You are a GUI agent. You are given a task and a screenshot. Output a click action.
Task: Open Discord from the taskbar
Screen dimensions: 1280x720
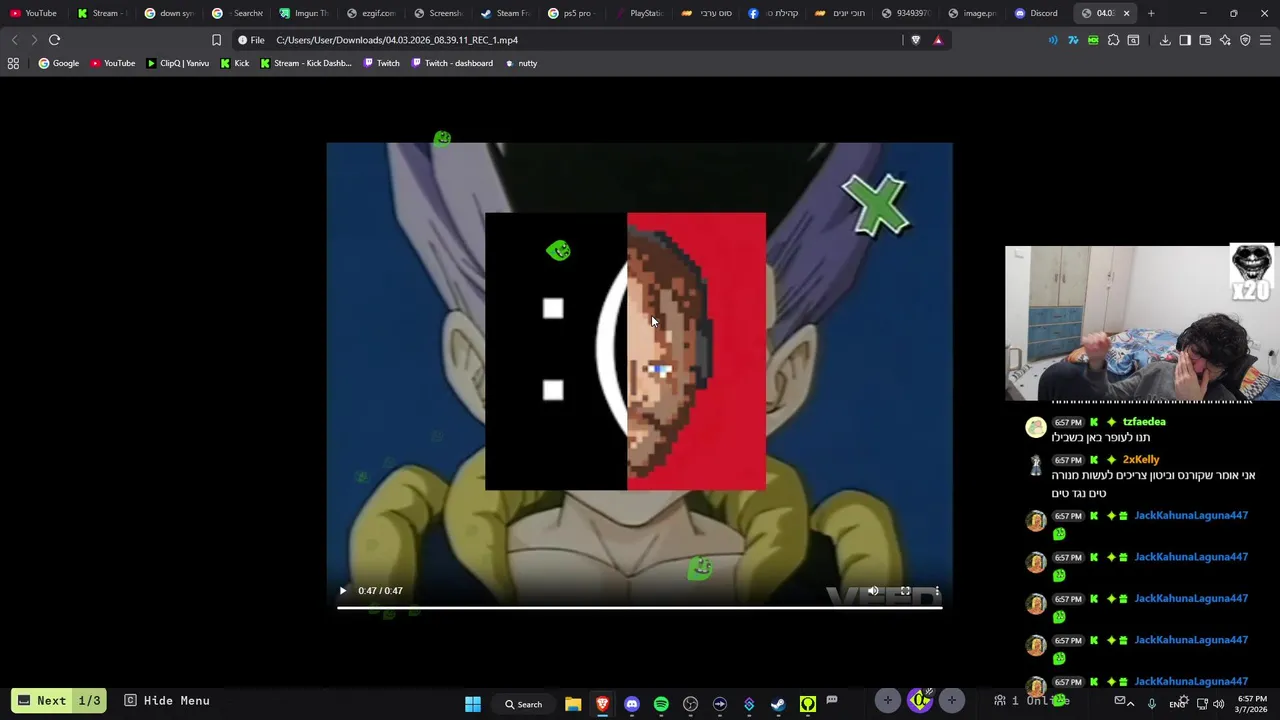tap(632, 704)
